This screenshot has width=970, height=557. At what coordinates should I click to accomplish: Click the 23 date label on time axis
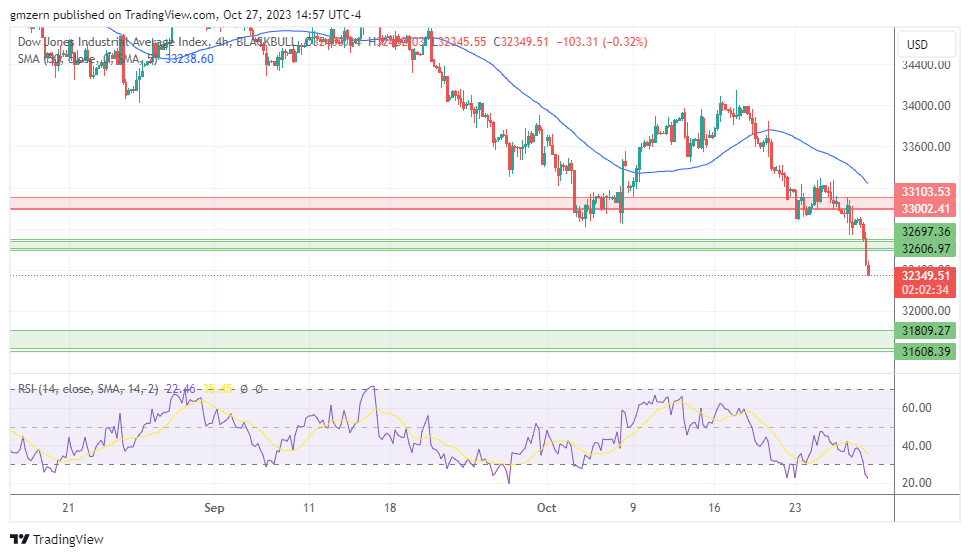tap(795, 507)
